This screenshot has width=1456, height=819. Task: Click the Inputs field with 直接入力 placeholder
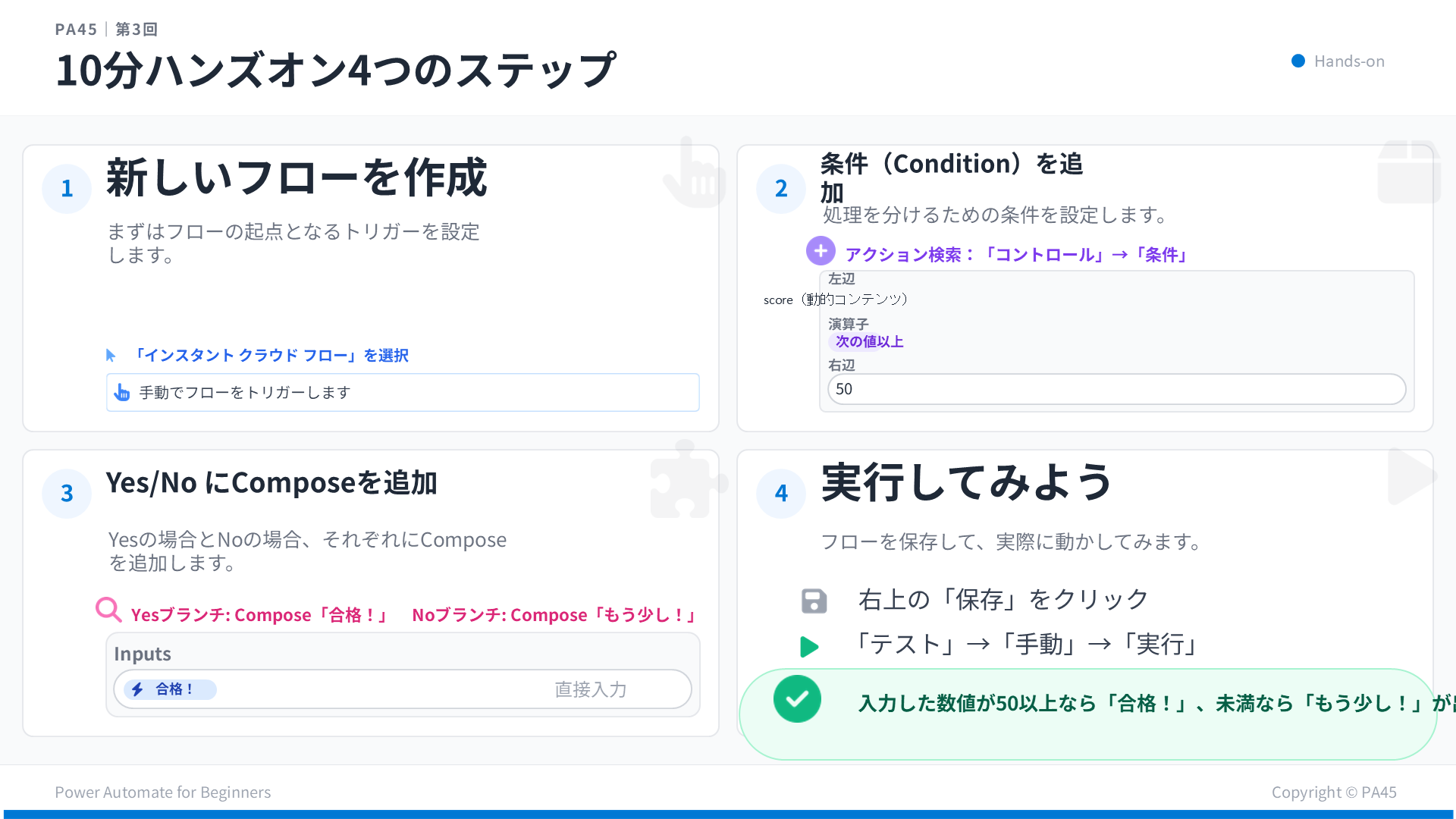click(403, 689)
